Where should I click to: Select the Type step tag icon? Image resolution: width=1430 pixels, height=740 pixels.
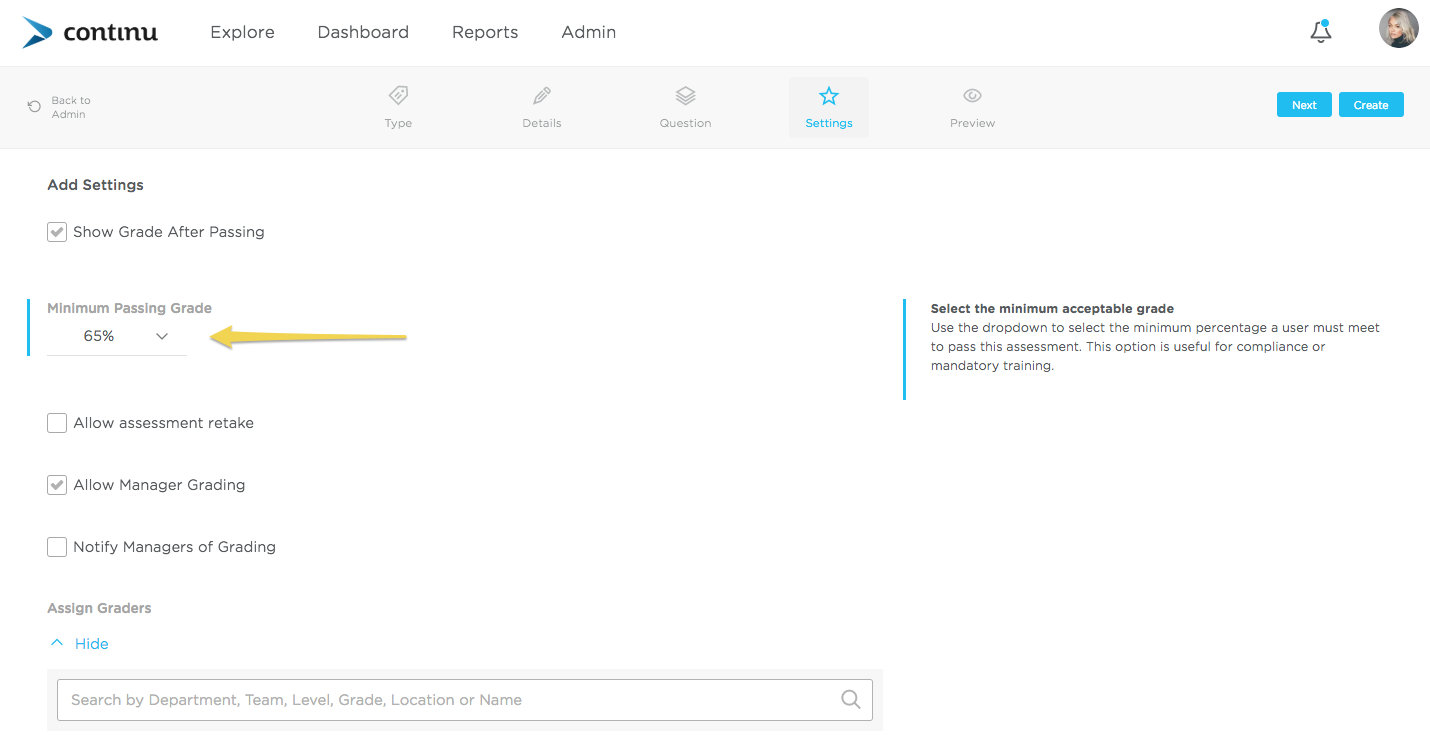(398, 96)
